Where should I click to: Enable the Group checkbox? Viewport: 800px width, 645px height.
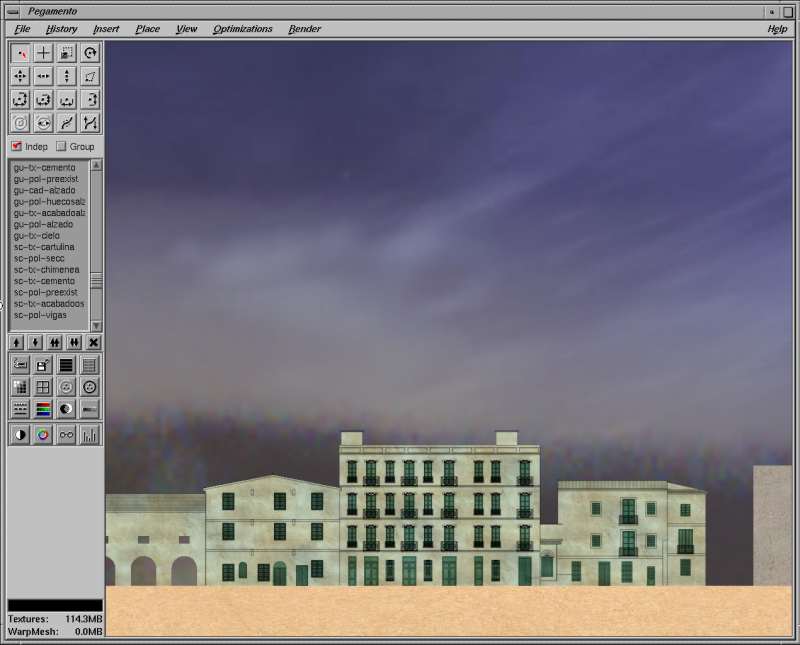(61, 146)
